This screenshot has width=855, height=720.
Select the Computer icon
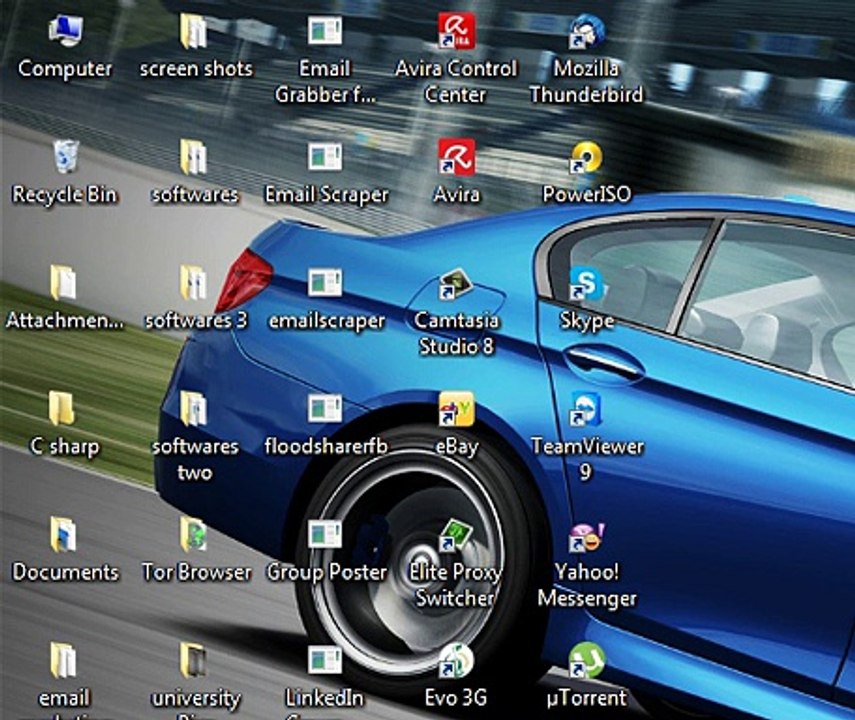point(65,32)
